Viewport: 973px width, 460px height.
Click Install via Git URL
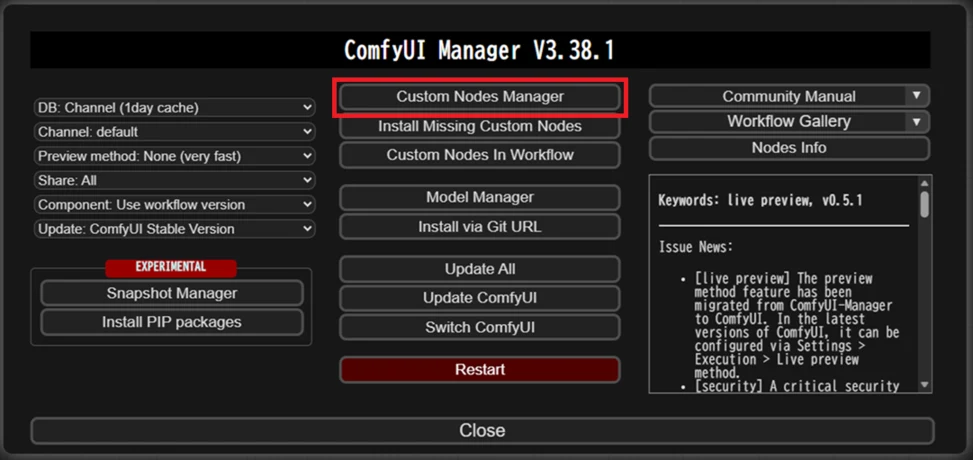480,227
